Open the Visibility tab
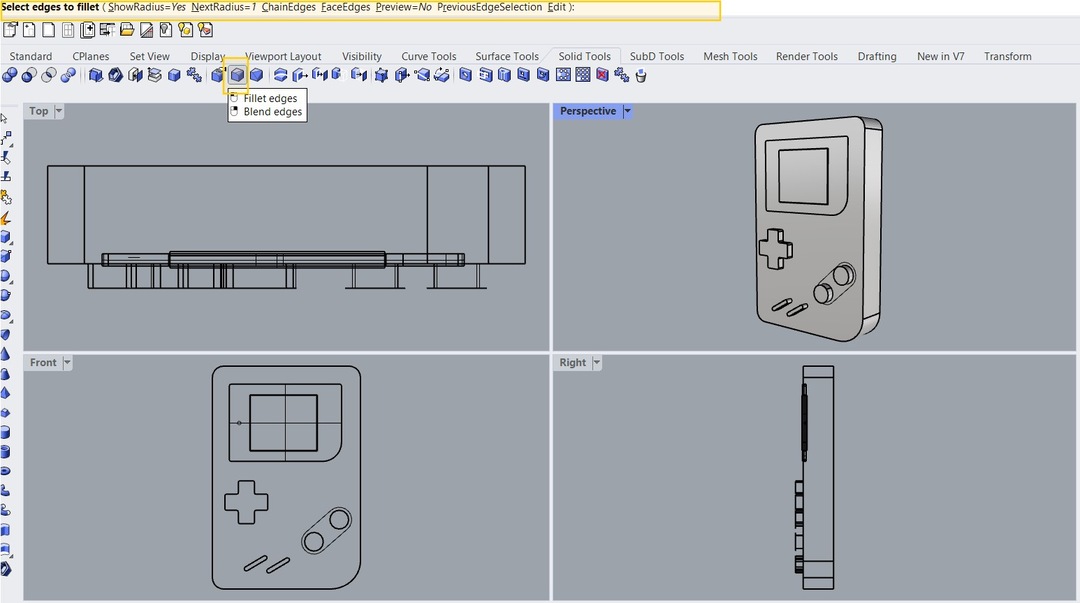 [362, 57]
